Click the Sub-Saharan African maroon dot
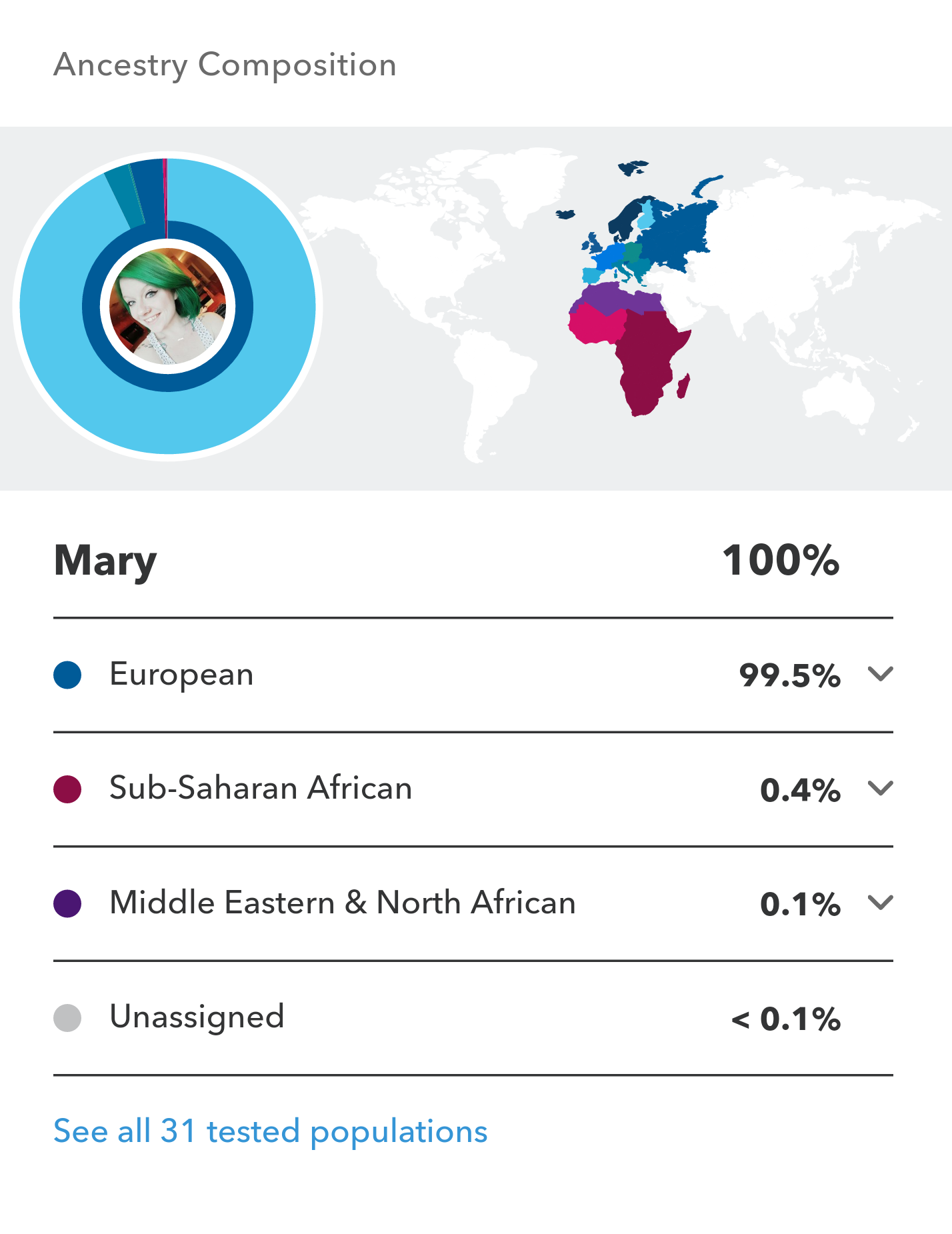The width and height of the screenshot is (952, 1234). 67,789
